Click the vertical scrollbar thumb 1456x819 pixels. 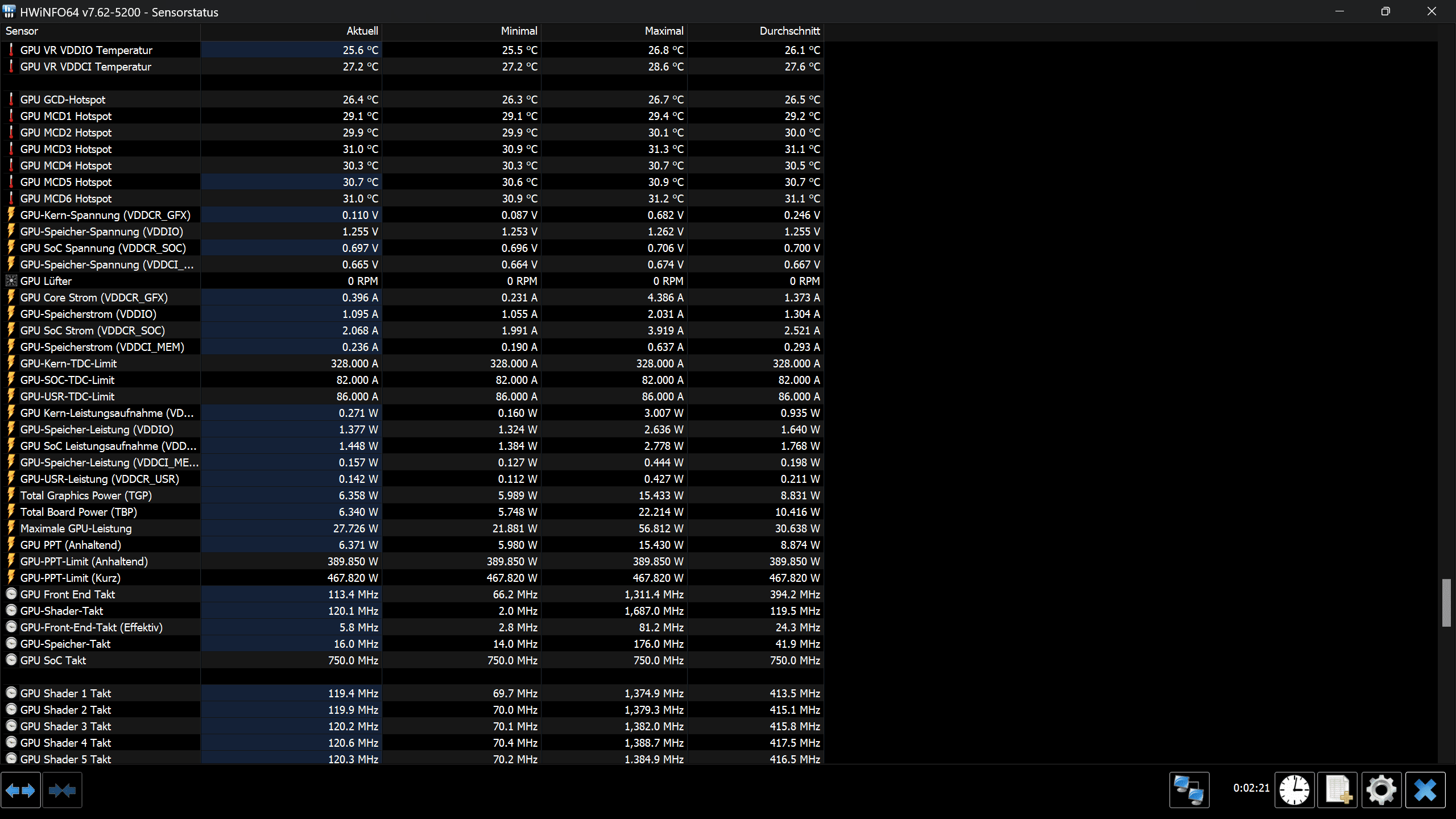1446,602
